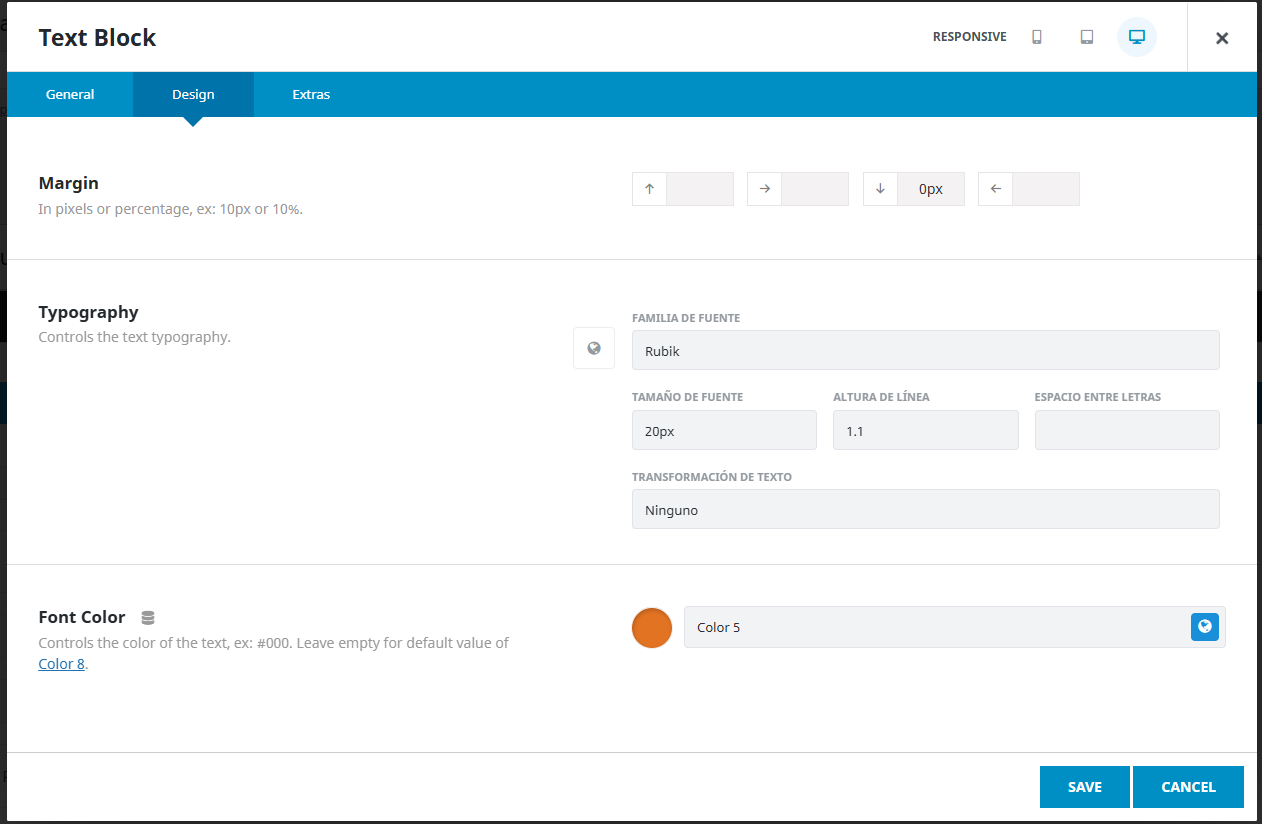
Task: Click the Margin section heading
Action: point(68,183)
